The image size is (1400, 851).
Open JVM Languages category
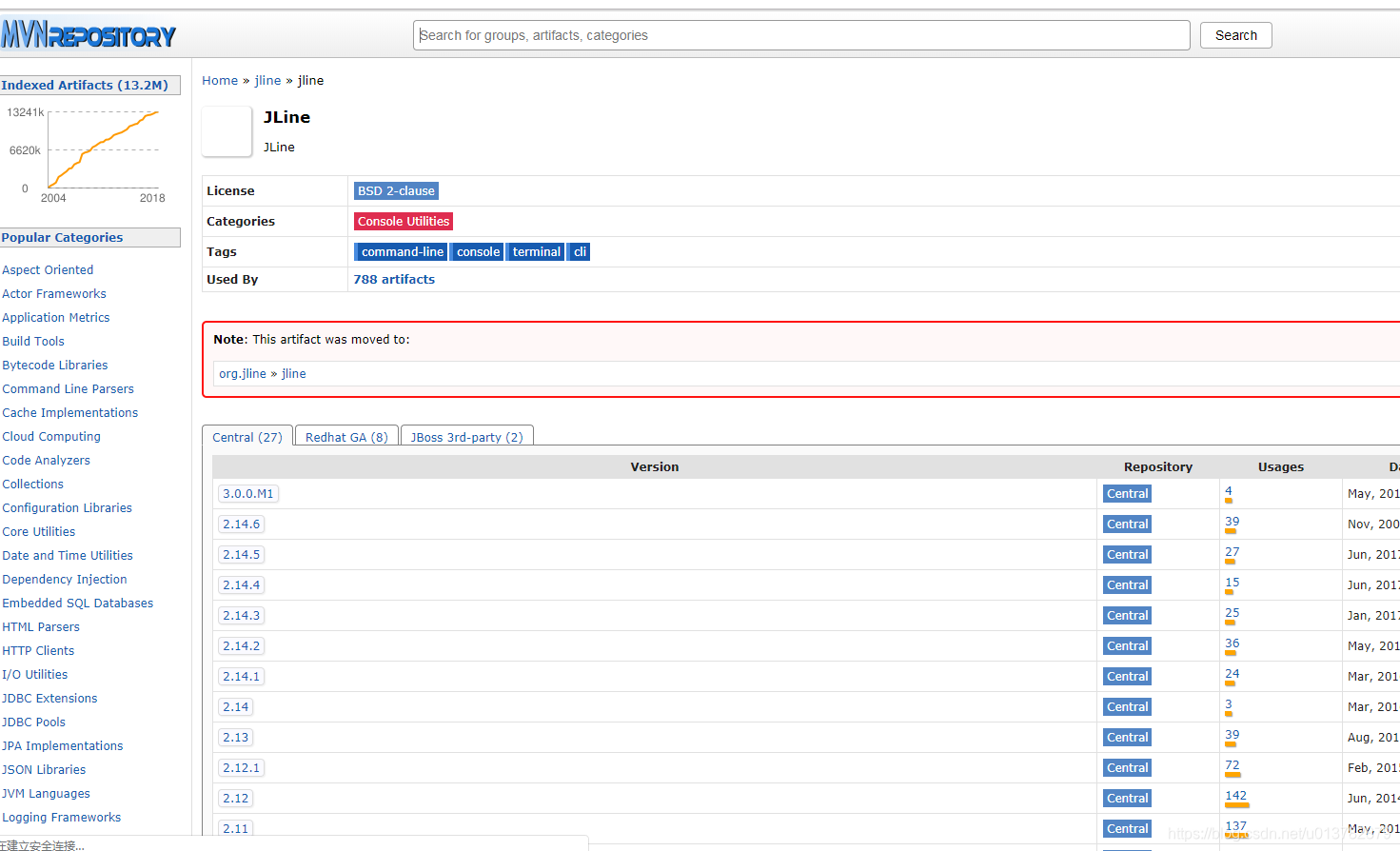[x=46, y=794]
